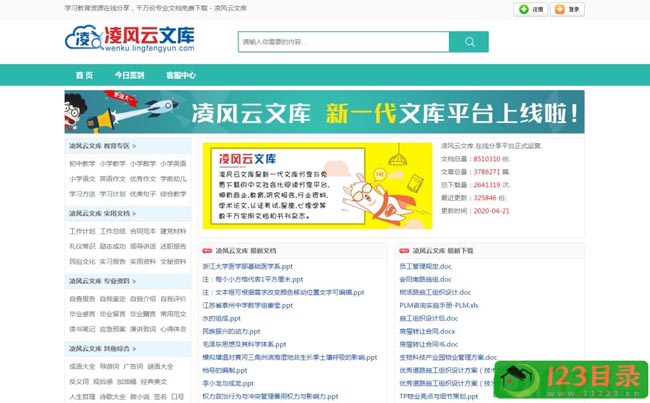The image size is (650, 403).
Task: Click the green register (注册) button
Action: click(531, 9)
